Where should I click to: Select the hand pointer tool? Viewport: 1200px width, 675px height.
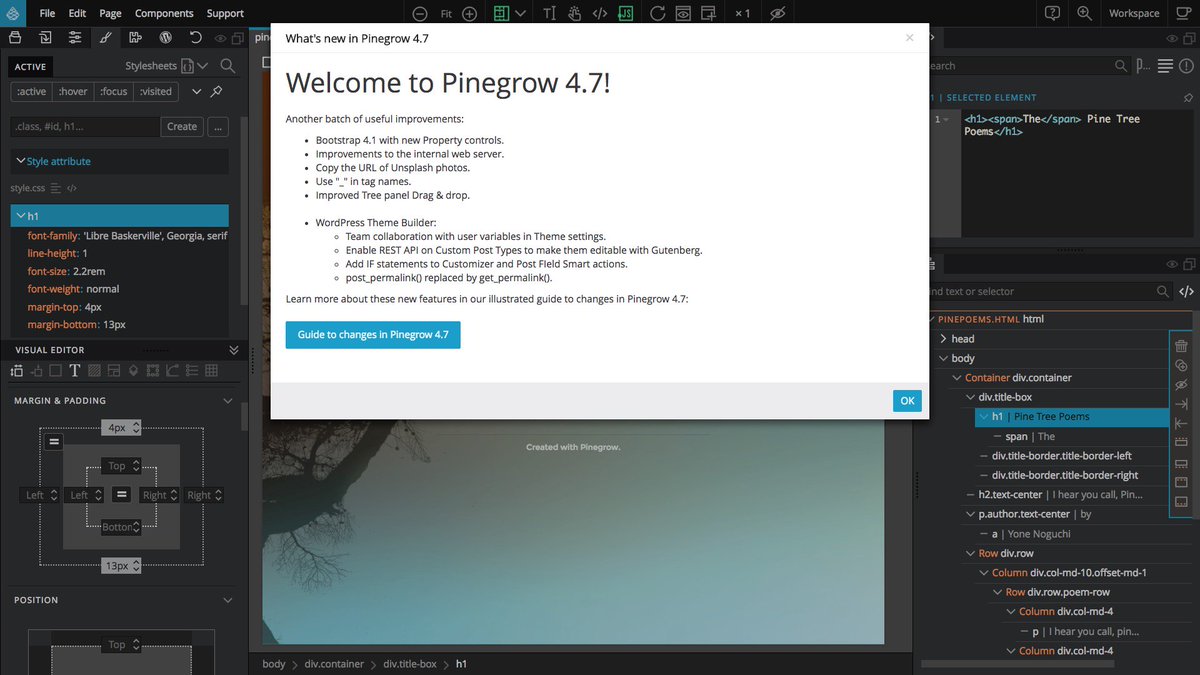tap(575, 14)
